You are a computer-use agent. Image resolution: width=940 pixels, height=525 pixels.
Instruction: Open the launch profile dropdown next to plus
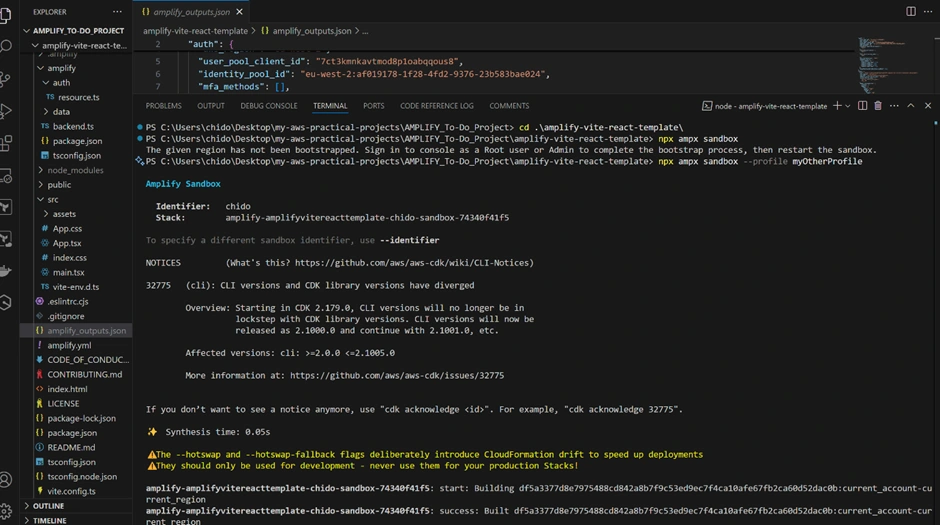848,106
